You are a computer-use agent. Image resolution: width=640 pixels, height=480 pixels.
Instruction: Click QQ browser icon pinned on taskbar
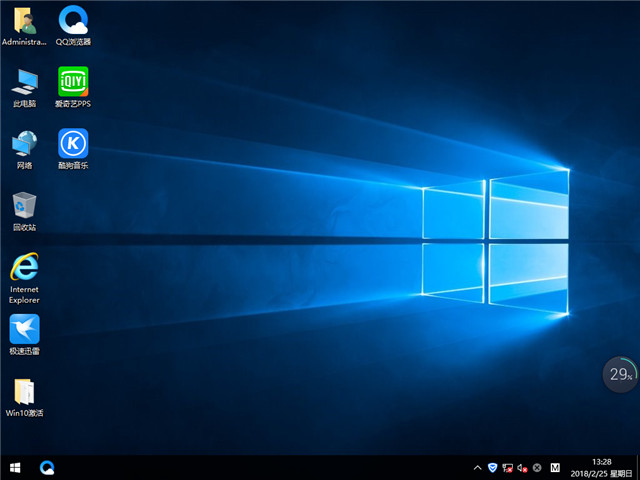pyautogui.click(x=47, y=467)
